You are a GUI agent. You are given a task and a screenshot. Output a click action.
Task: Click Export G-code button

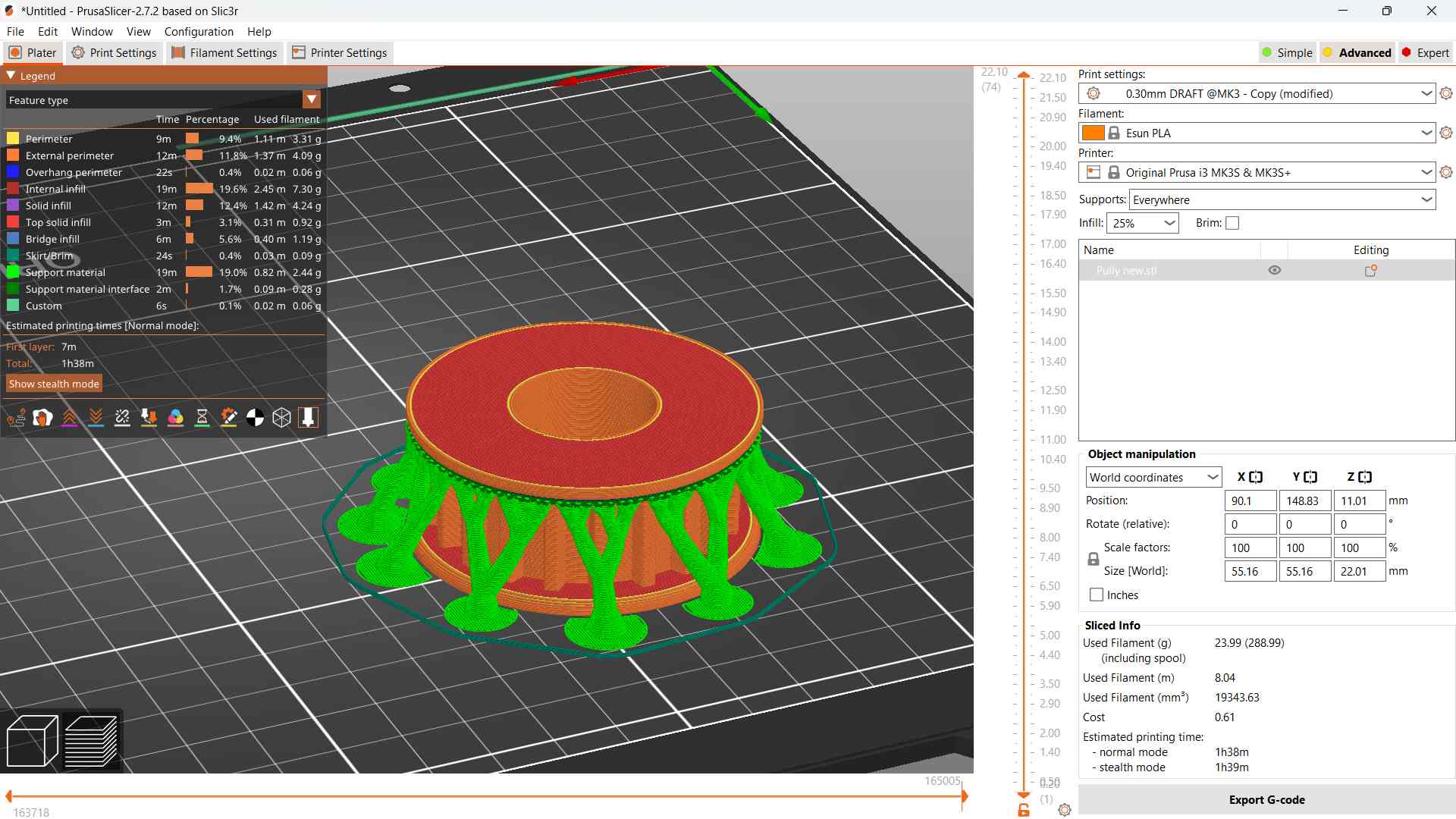(1266, 800)
